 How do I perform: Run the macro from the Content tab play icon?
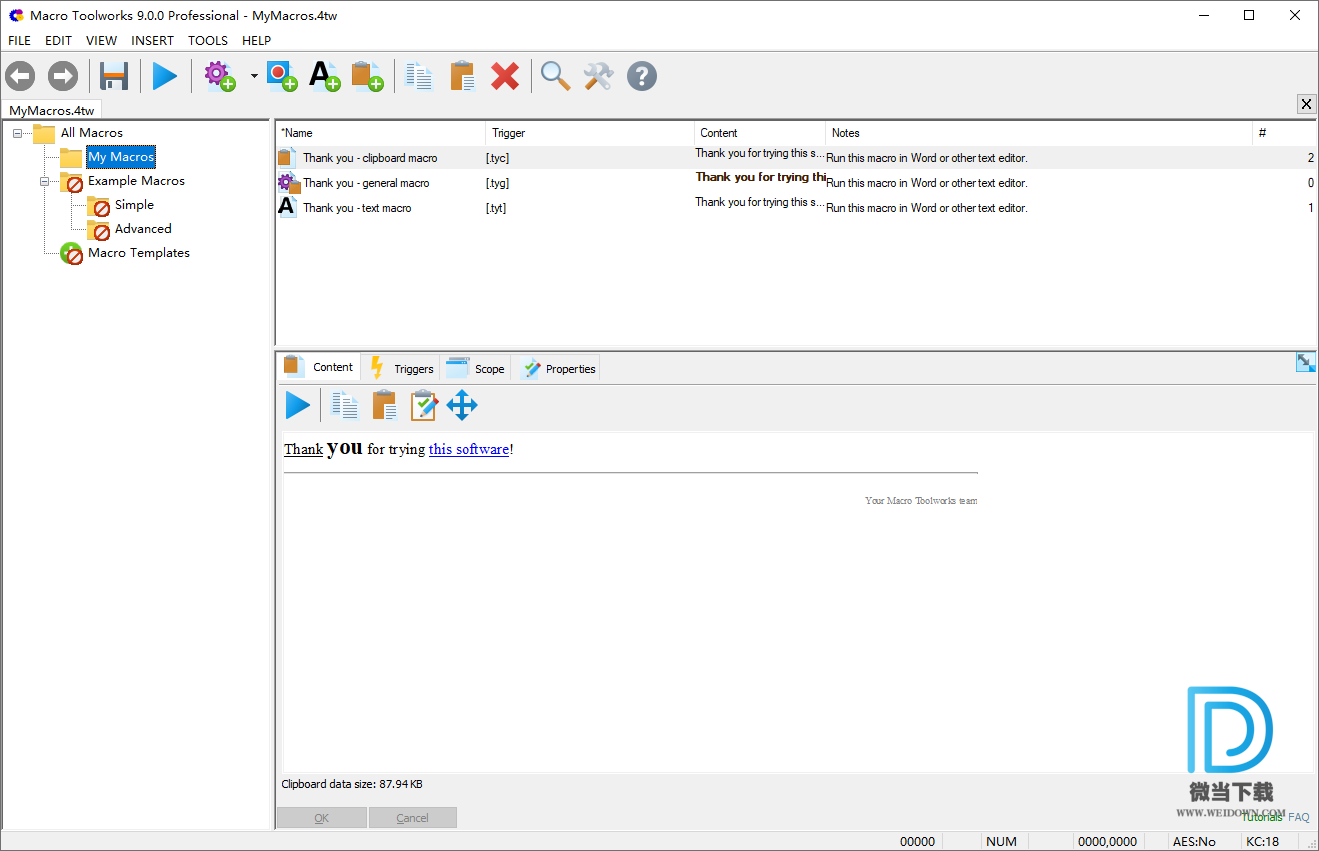[298, 405]
